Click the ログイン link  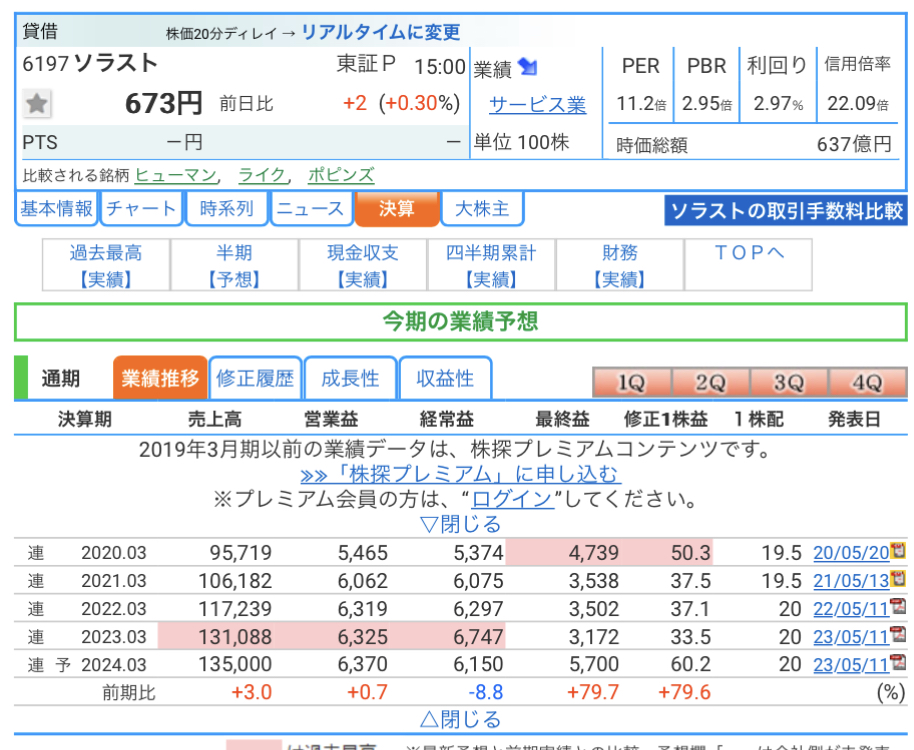(512, 499)
